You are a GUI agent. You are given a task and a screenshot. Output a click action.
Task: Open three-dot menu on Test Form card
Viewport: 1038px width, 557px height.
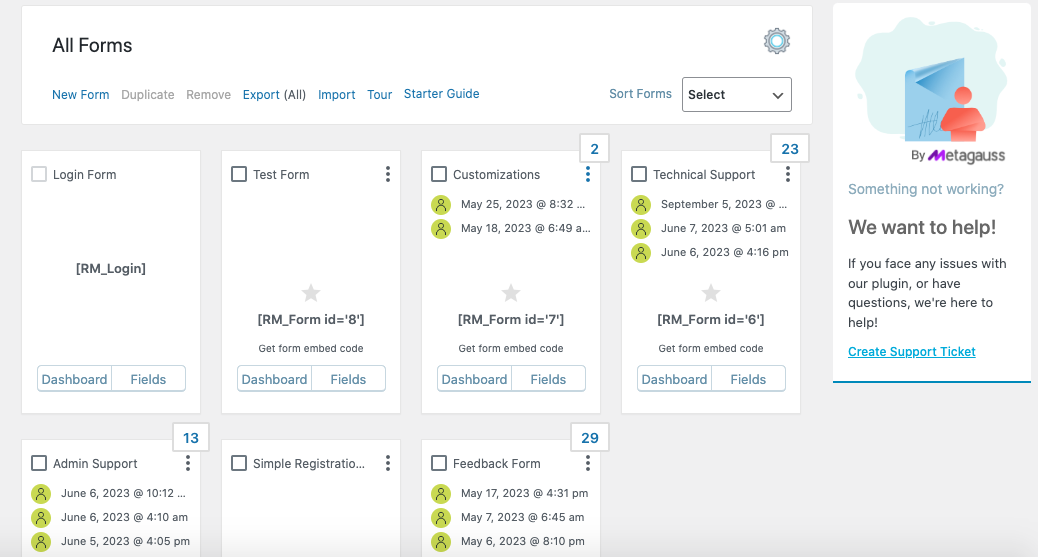point(388,174)
